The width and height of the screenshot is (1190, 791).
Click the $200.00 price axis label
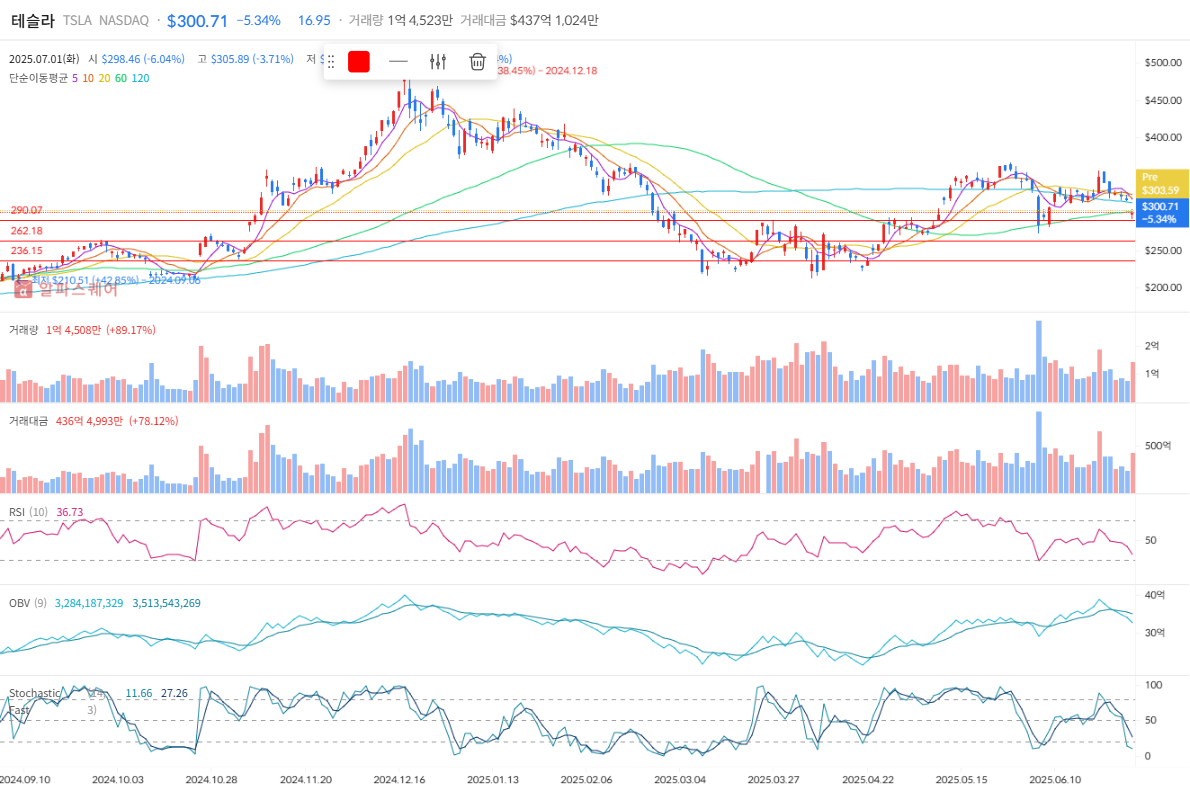[x=1163, y=288]
